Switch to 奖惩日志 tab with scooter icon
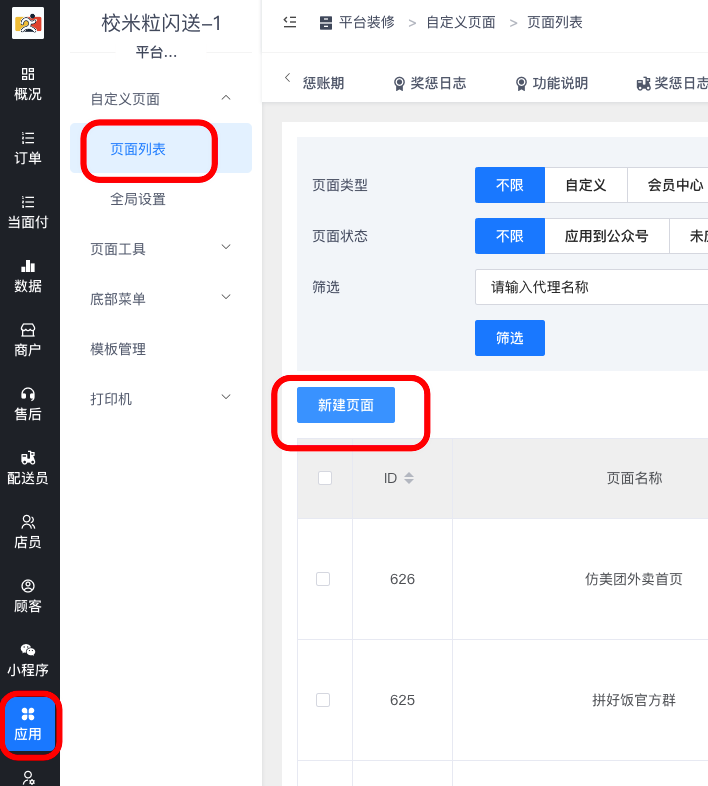The width and height of the screenshot is (708, 786). click(x=672, y=83)
